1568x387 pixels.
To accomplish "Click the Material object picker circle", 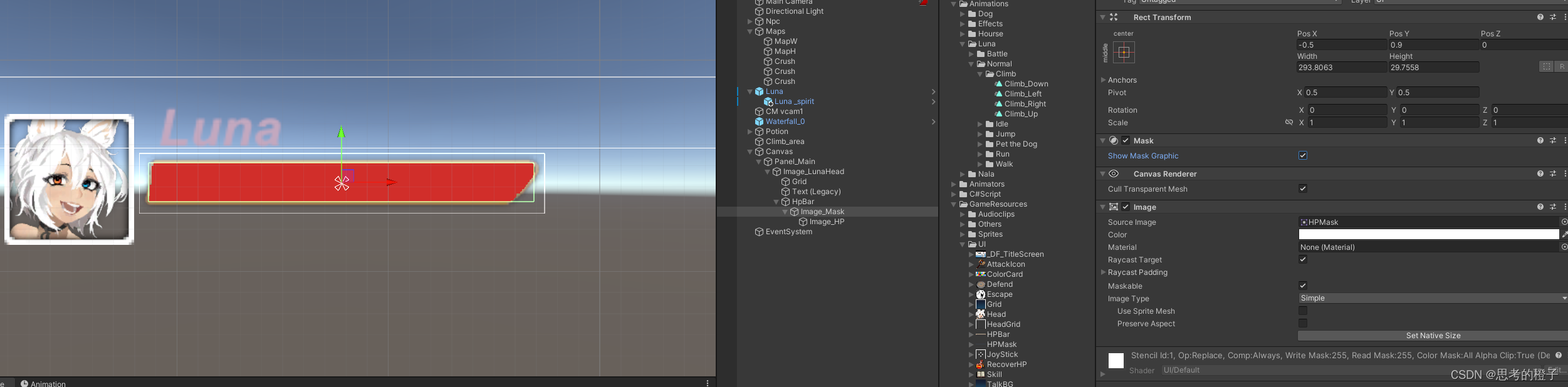I will pyautogui.click(x=1564, y=247).
